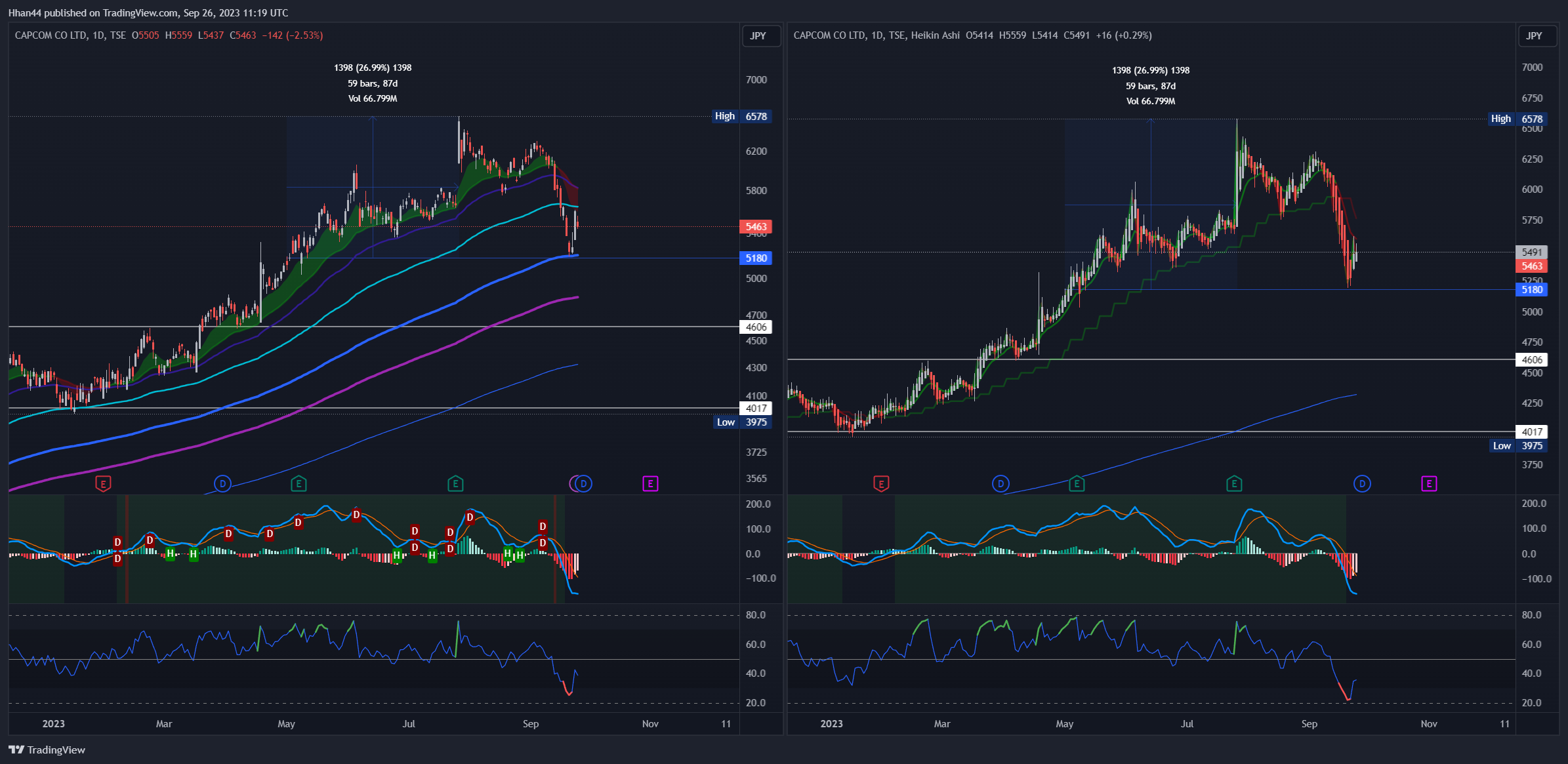Viewport: 1568px width, 764px height.
Task: Click blue 5180 price label on Heikin Ashi chart
Action: tap(1532, 290)
